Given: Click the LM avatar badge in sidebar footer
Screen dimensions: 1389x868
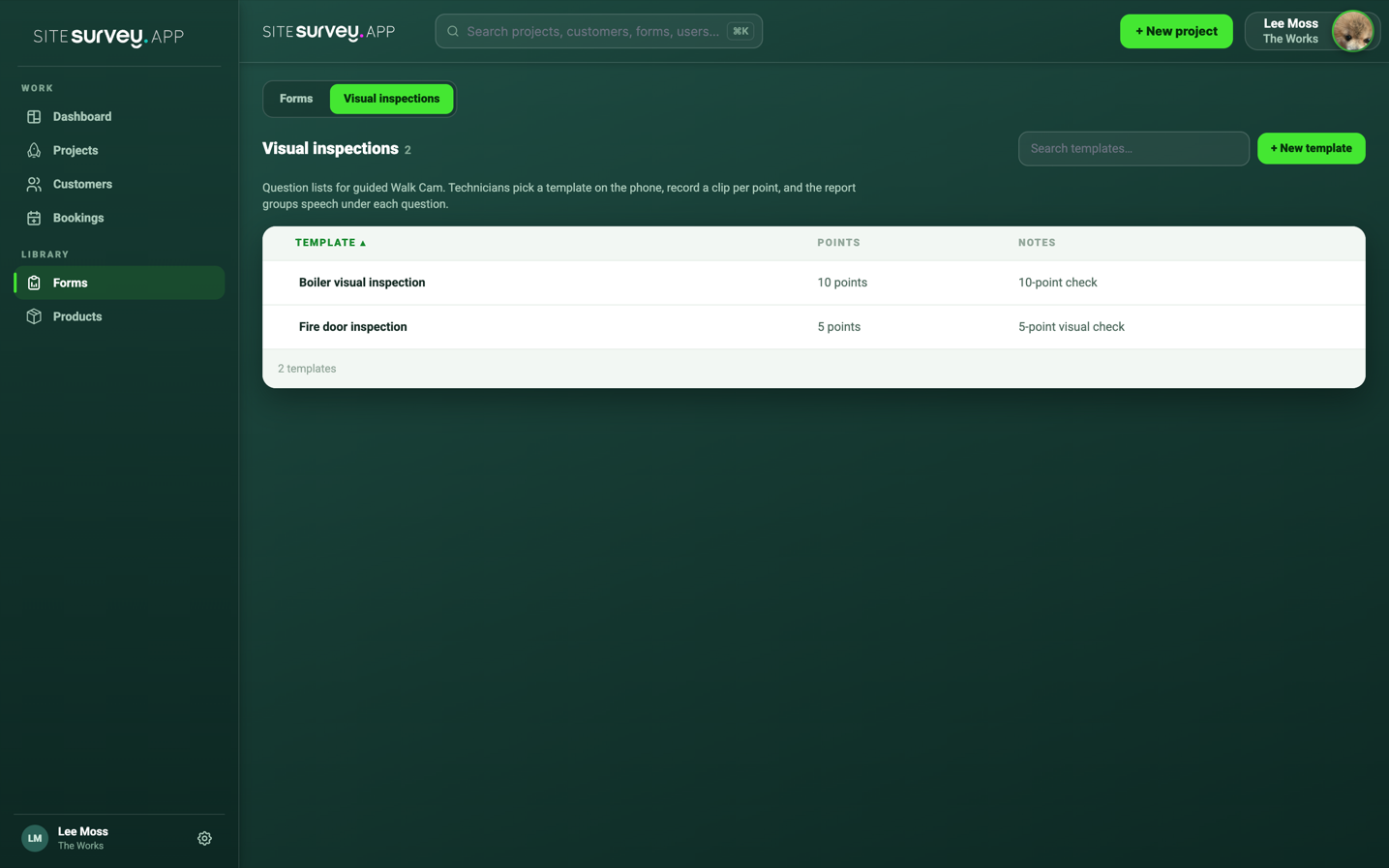Looking at the screenshot, I should coord(35,838).
